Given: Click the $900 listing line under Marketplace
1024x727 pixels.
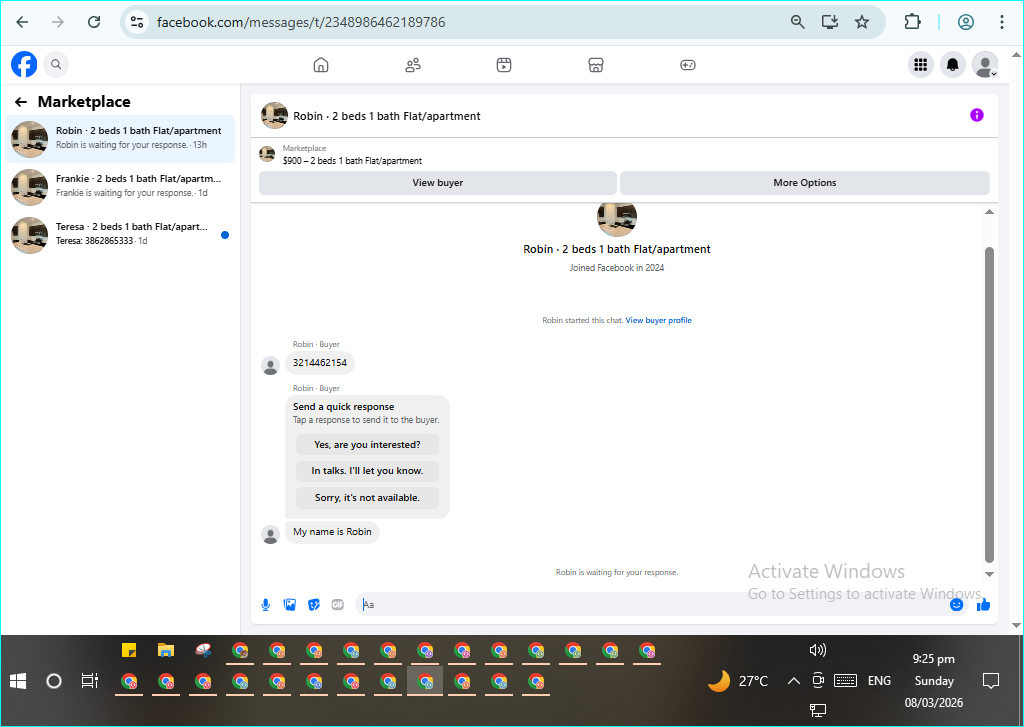Looking at the screenshot, I should point(352,161).
